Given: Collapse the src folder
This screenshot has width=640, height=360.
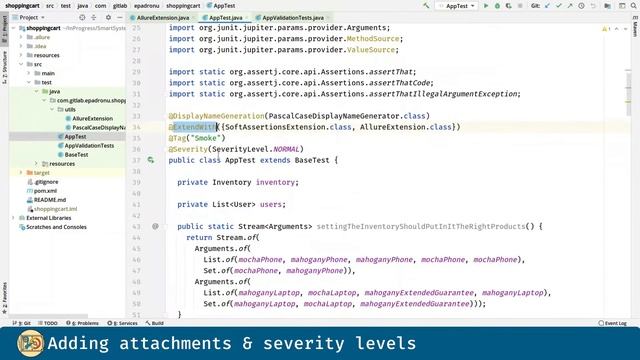Looking at the screenshot, I should pyautogui.click(x=21, y=64).
